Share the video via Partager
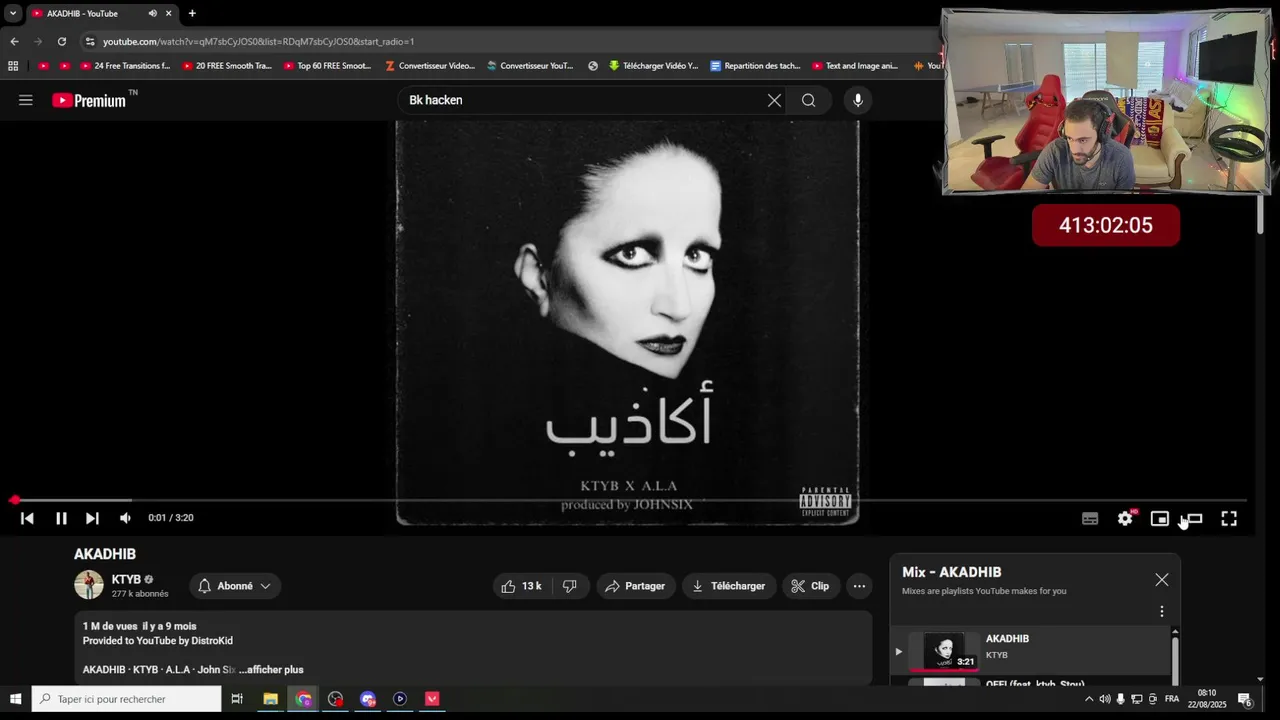Viewport: 1280px width, 720px height. pos(636,586)
